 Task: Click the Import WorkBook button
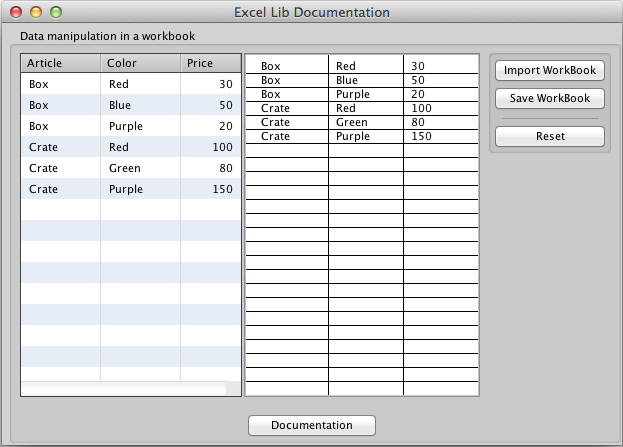549,71
